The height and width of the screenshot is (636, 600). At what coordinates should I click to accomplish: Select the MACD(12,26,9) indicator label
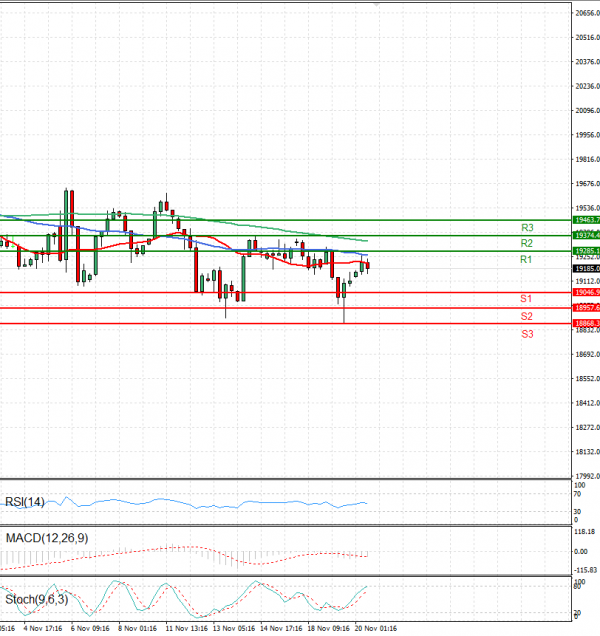tap(47, 538)
